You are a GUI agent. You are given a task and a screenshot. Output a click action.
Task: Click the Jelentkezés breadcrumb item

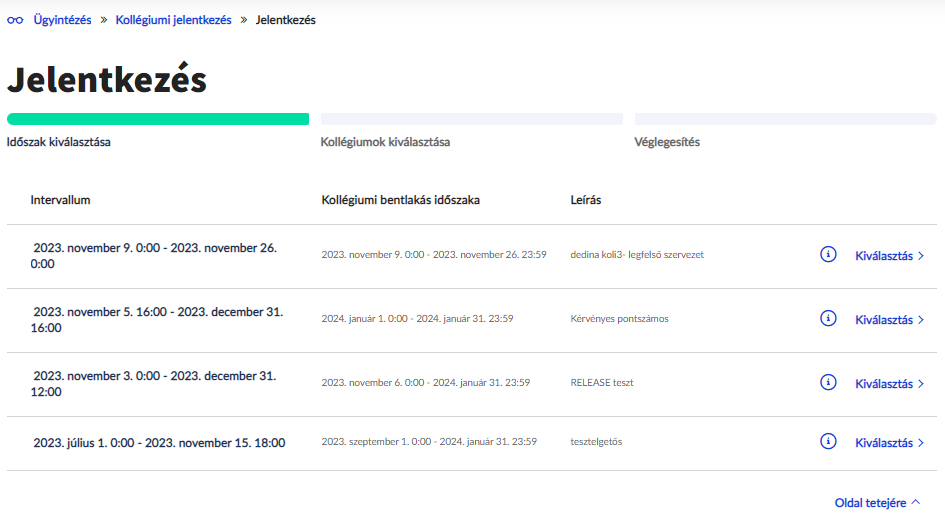[x=286, y=20]
